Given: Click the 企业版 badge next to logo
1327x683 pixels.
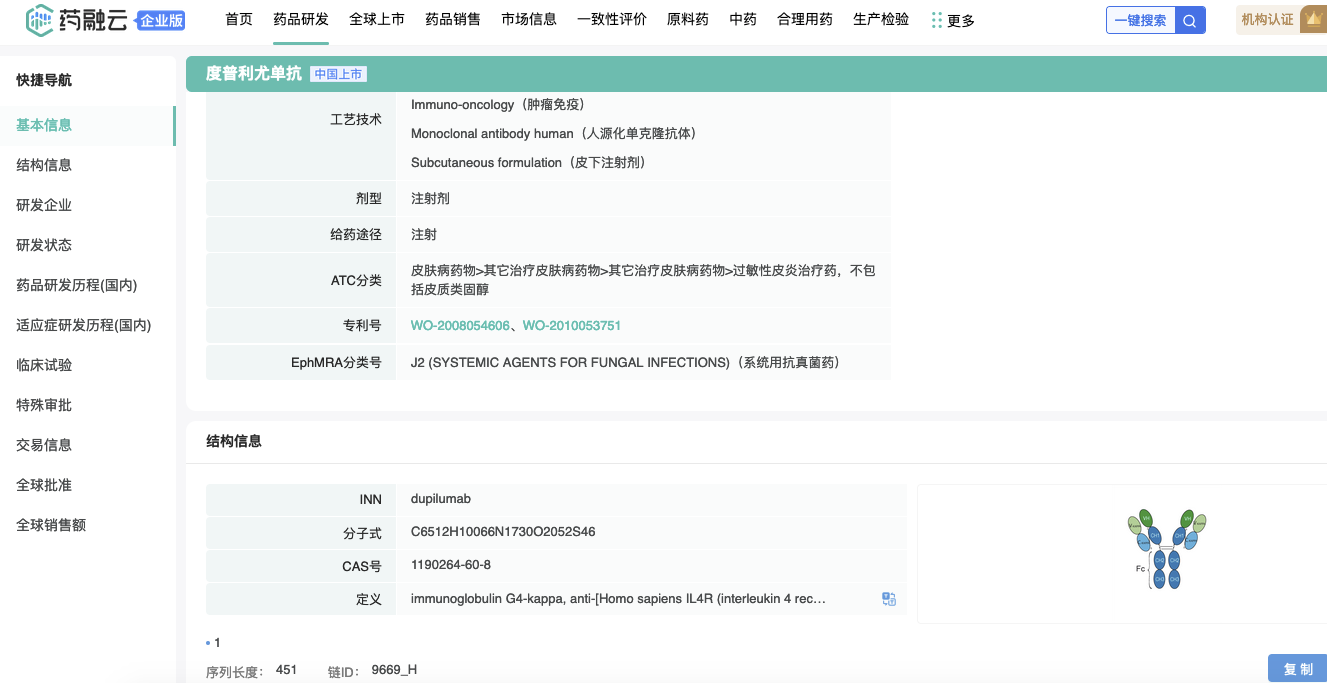Looking at the screenshot, I should tap(161, 20).
